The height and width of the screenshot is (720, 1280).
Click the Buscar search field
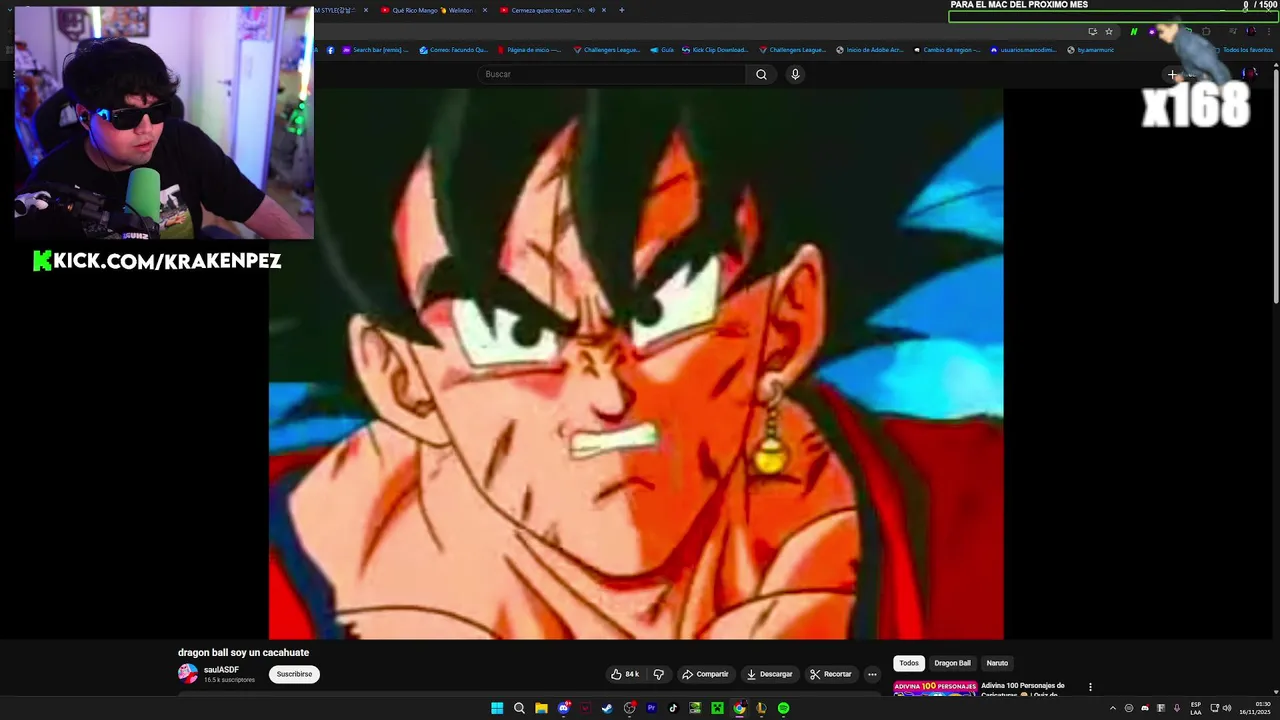(x=611, y=74)
